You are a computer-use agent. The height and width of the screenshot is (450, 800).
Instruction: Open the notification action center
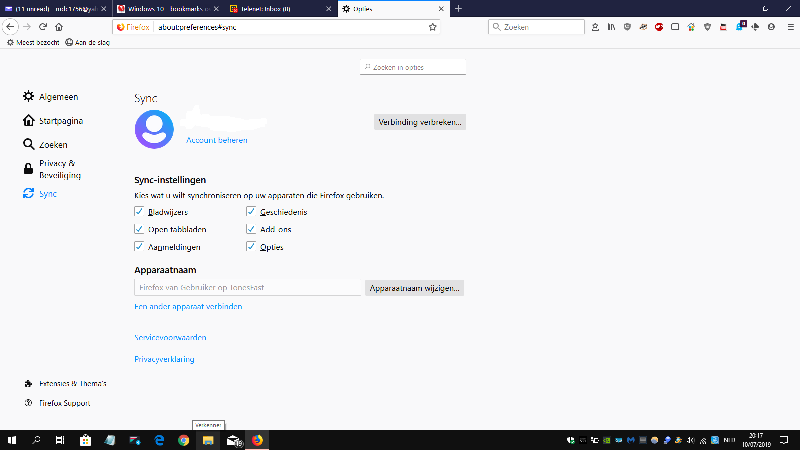pos(784,440)
